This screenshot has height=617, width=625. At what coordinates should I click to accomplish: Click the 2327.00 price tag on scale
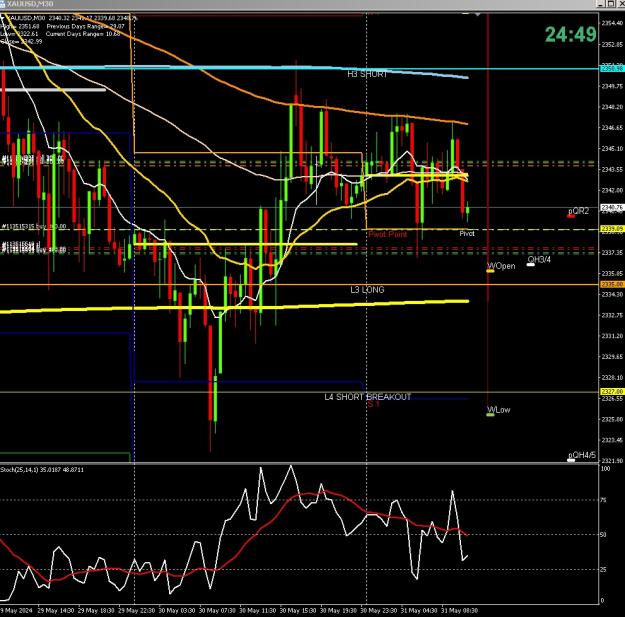coord(612,392)
